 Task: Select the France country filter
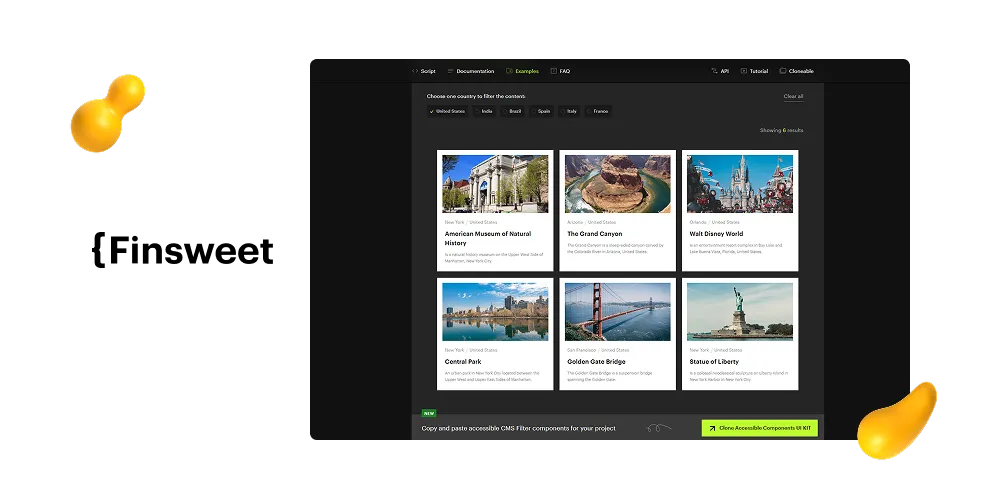598,111
